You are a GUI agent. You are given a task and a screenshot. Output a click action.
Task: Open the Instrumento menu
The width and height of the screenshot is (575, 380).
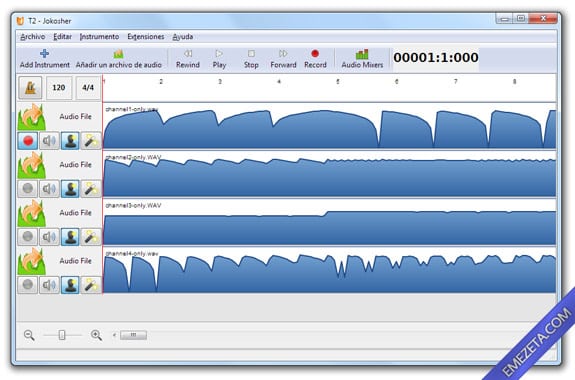click(99, 37)
